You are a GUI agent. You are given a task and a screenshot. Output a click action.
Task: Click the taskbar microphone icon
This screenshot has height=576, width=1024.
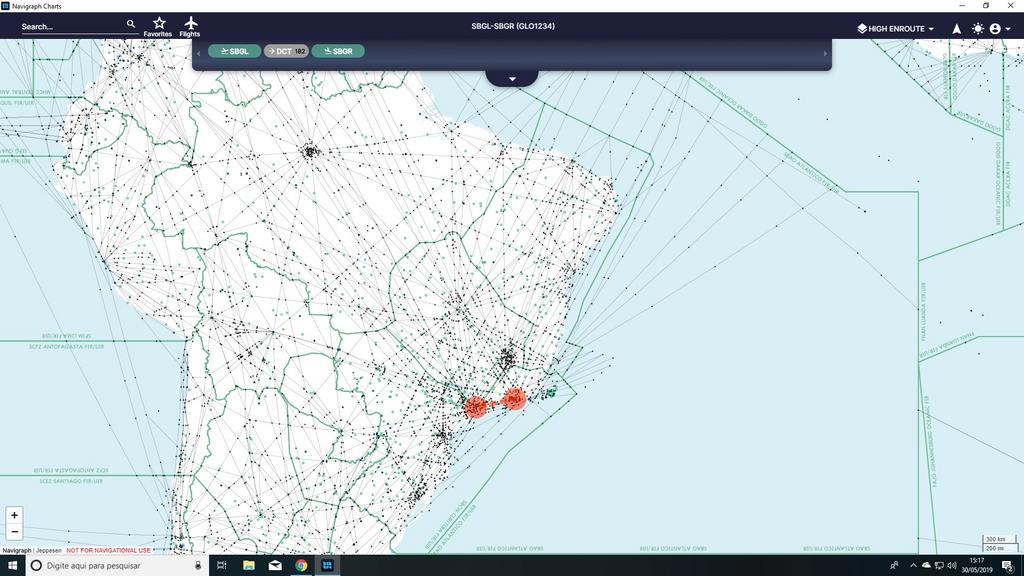(198, 566)
